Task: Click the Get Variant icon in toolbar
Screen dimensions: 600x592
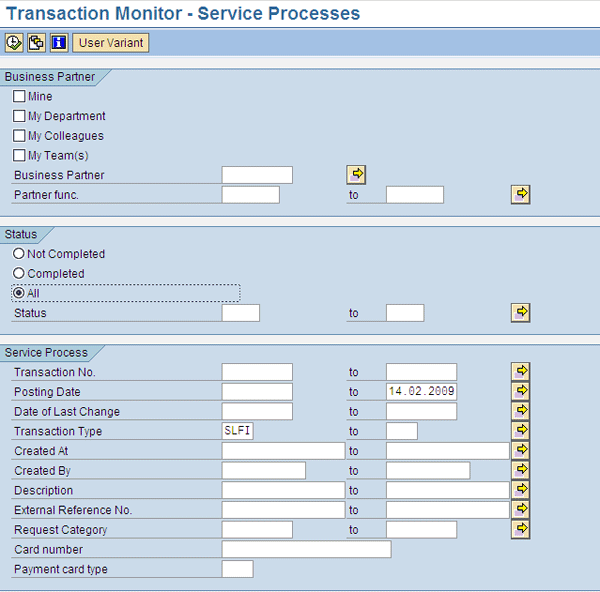Action: tap(36, 43)
